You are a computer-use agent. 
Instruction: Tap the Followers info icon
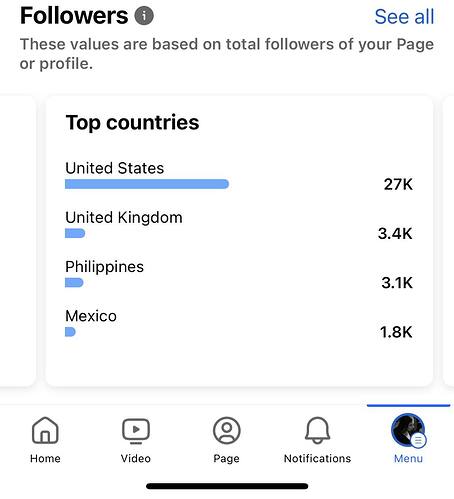tap(144, 16)
